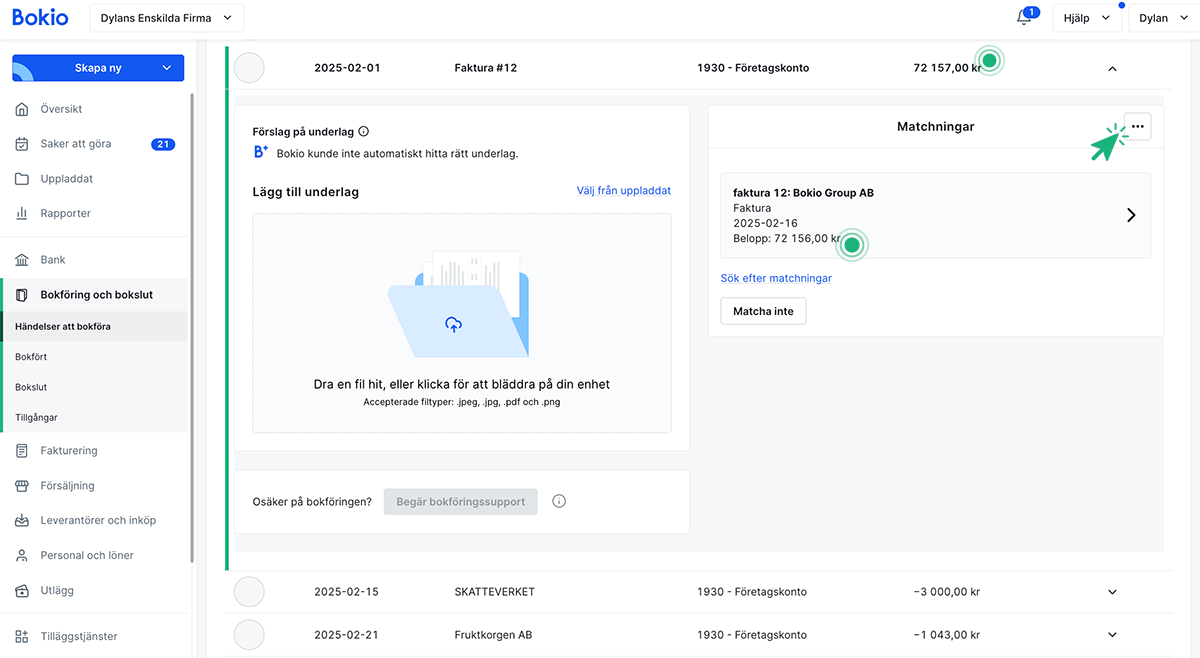Select the SKATTEVERKET transaction circle
Image resolution: width=1200 pixels, height=658 pixels.
(x=249, y=592)
